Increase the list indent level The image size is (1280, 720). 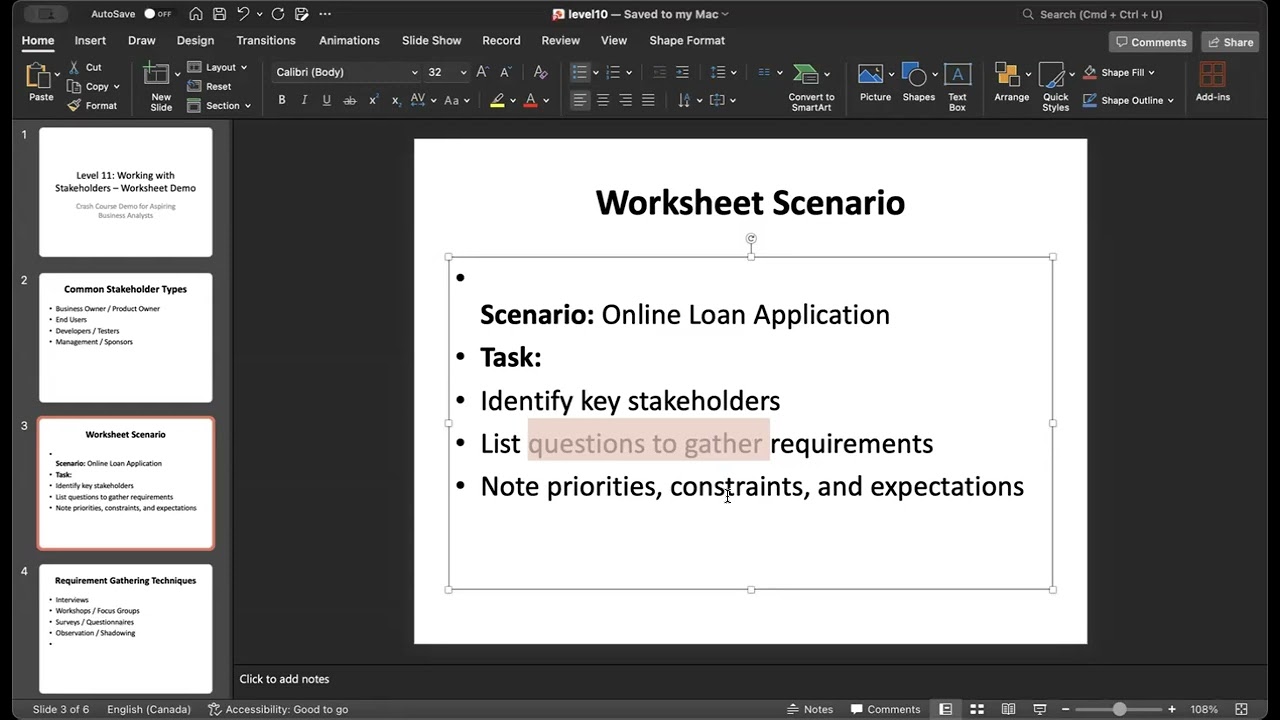point(682,72)
